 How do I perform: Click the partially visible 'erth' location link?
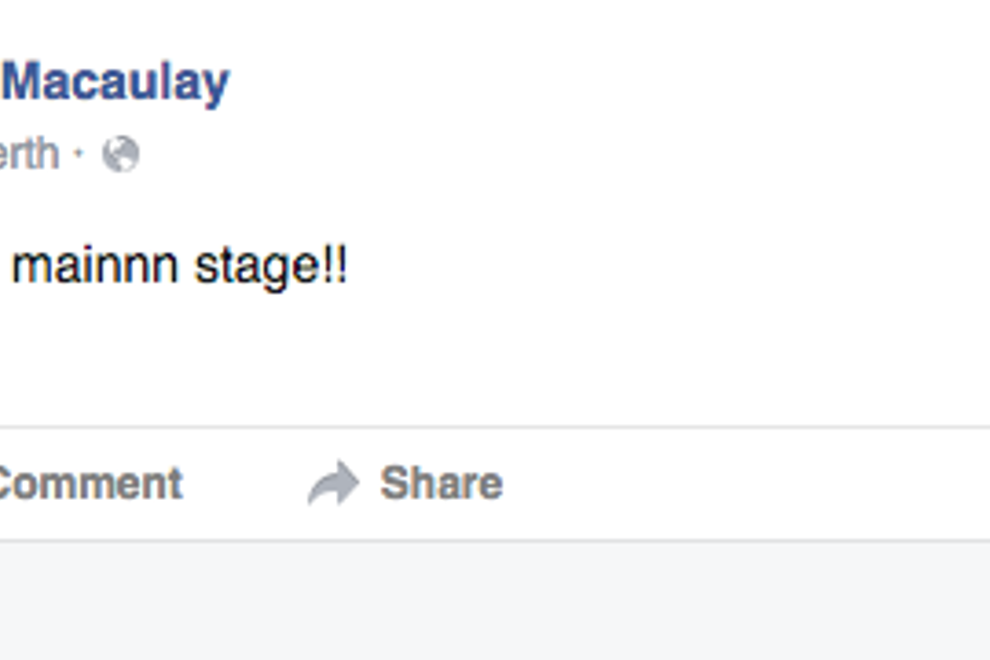[x=28, y=155]
